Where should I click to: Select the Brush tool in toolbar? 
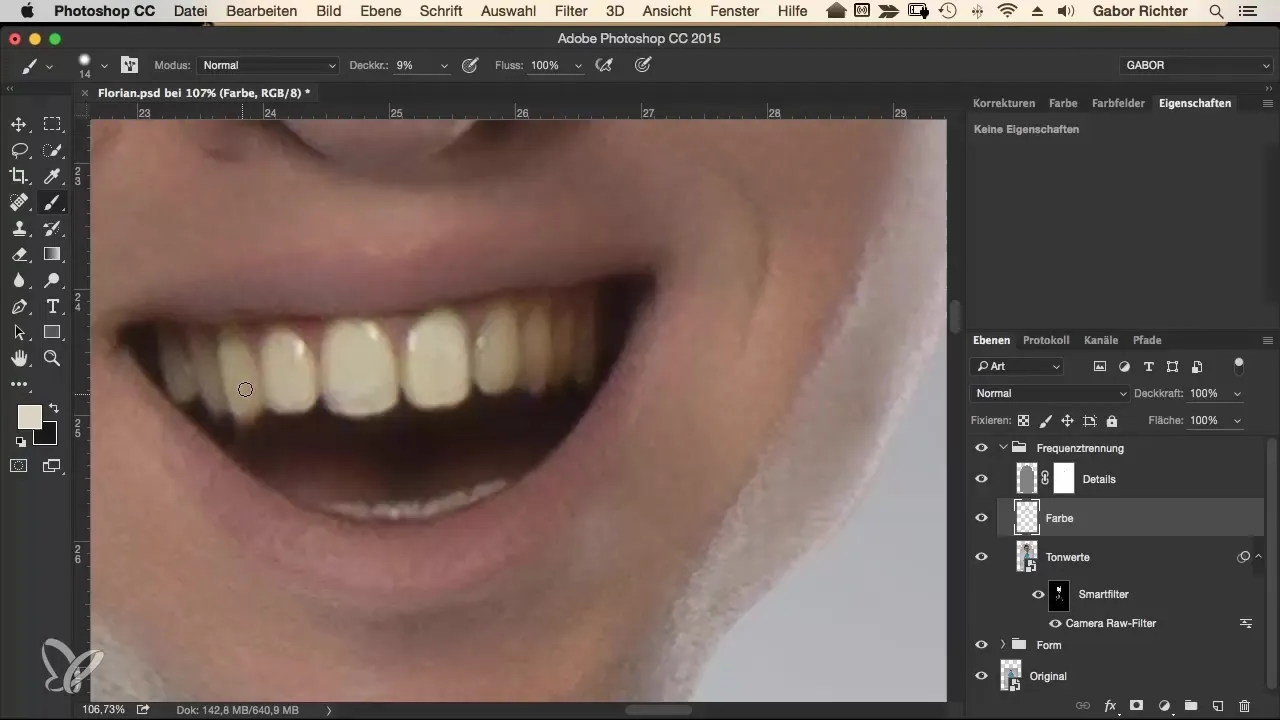tap(52, 203)
